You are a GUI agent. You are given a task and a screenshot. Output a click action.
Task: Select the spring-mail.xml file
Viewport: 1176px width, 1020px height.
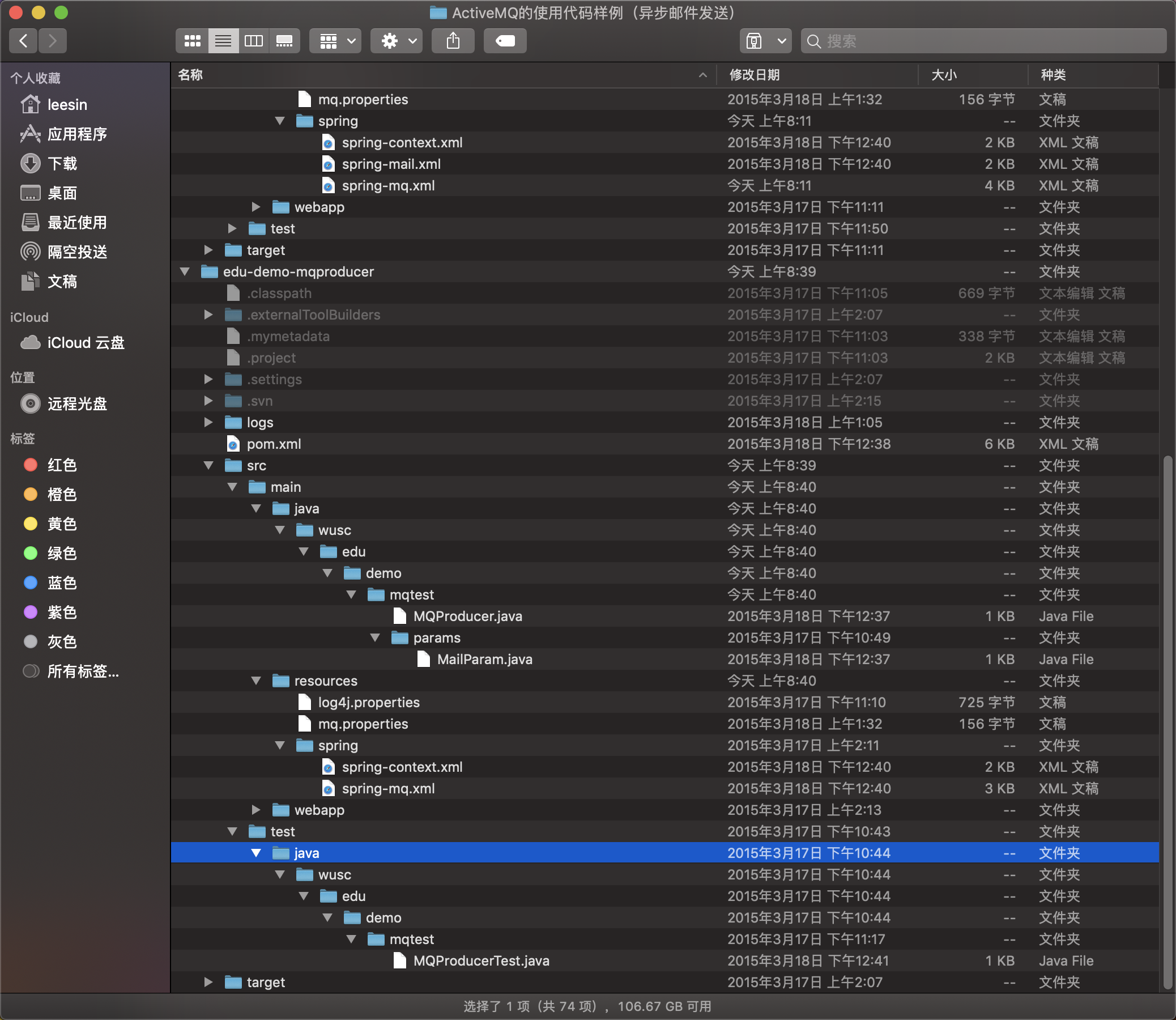(x=664, y=164)
